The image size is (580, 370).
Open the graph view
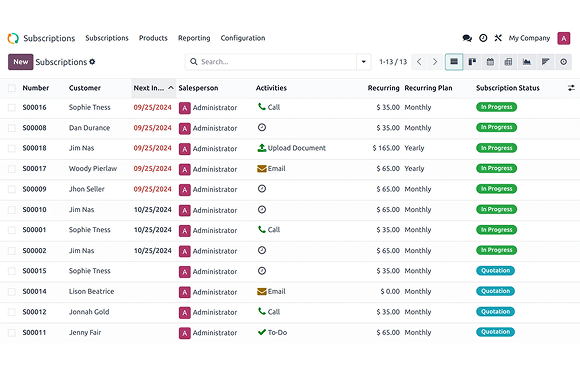(527, 62)
